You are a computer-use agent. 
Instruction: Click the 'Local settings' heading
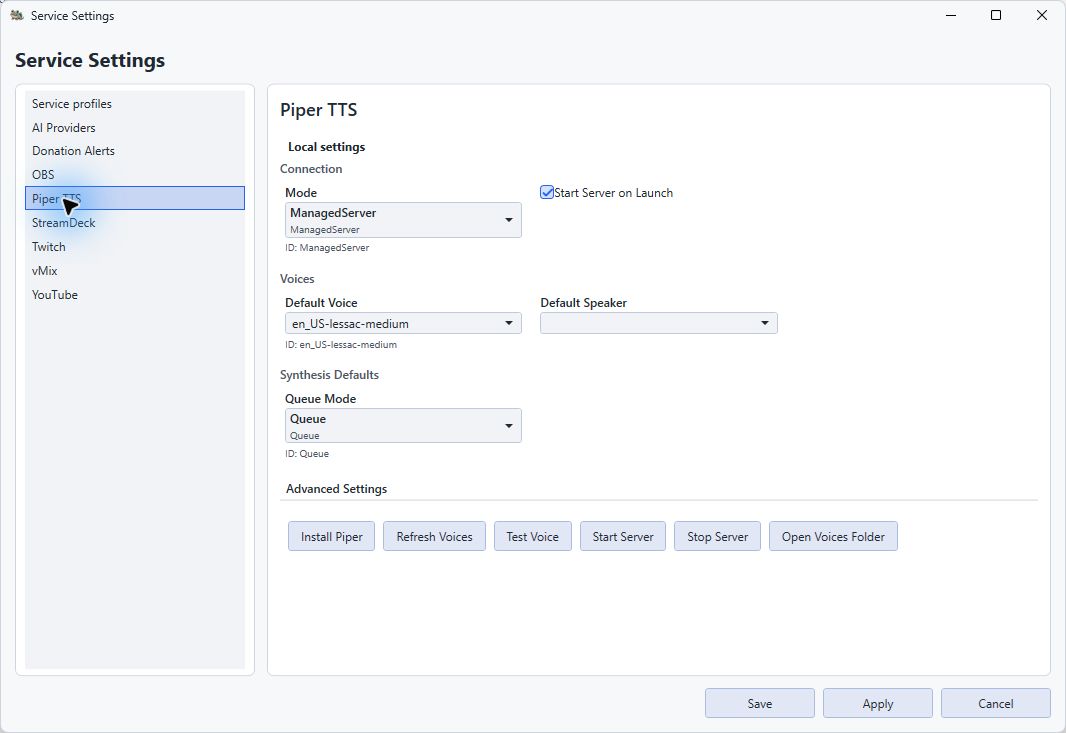[326, 147]
